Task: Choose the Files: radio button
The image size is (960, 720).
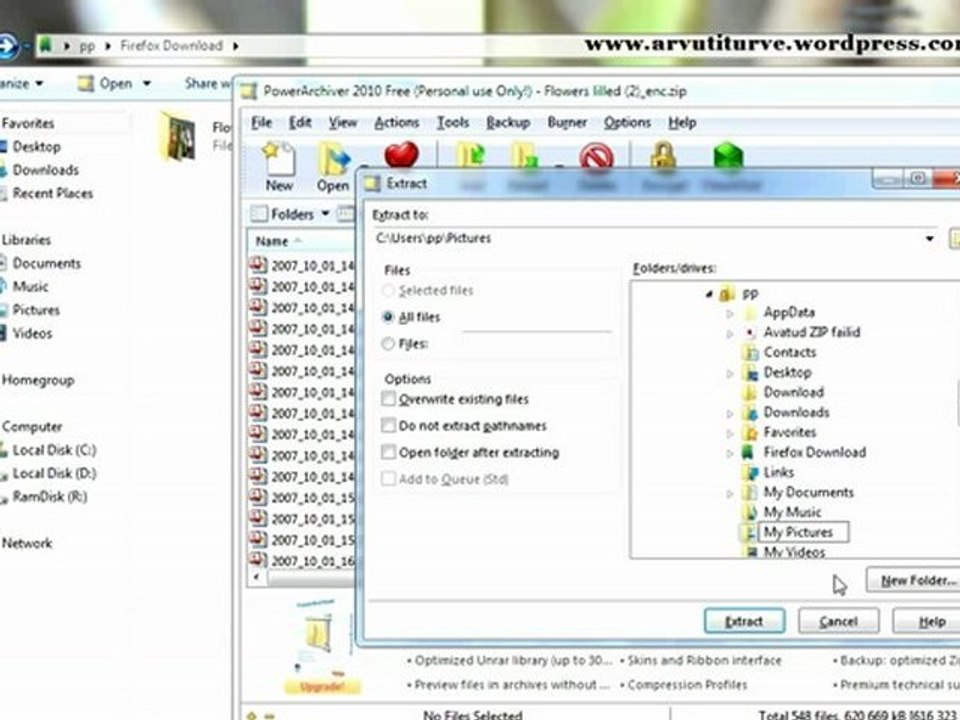Action: point(388,344)
